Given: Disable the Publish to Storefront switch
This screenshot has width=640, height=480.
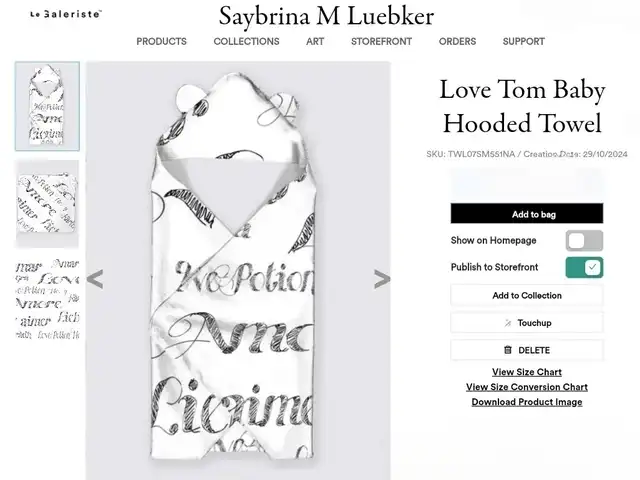Looking at the screenshot, I should [x=584, y=267].
